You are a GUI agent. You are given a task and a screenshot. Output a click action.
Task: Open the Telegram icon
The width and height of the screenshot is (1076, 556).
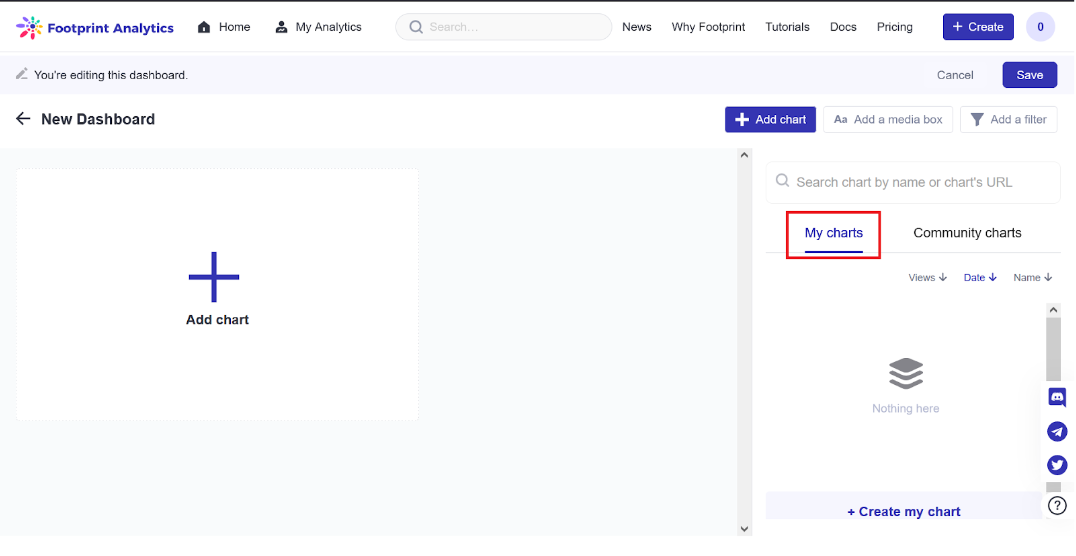click(x=1057, y=431)
